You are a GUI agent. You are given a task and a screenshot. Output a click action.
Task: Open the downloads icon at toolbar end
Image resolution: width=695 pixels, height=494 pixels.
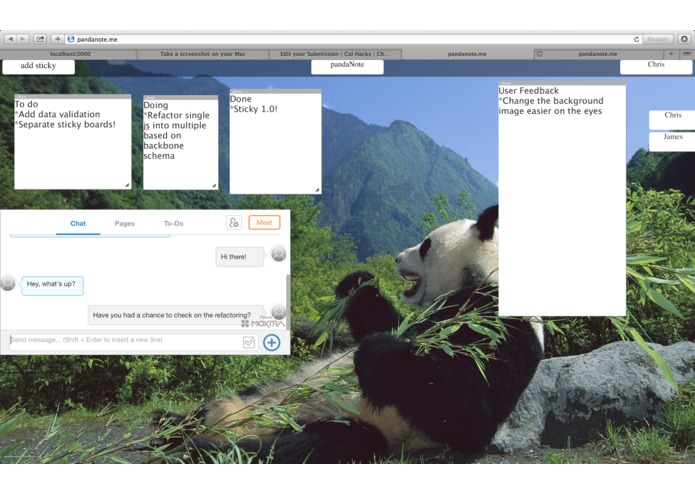[x=684, y=39]
